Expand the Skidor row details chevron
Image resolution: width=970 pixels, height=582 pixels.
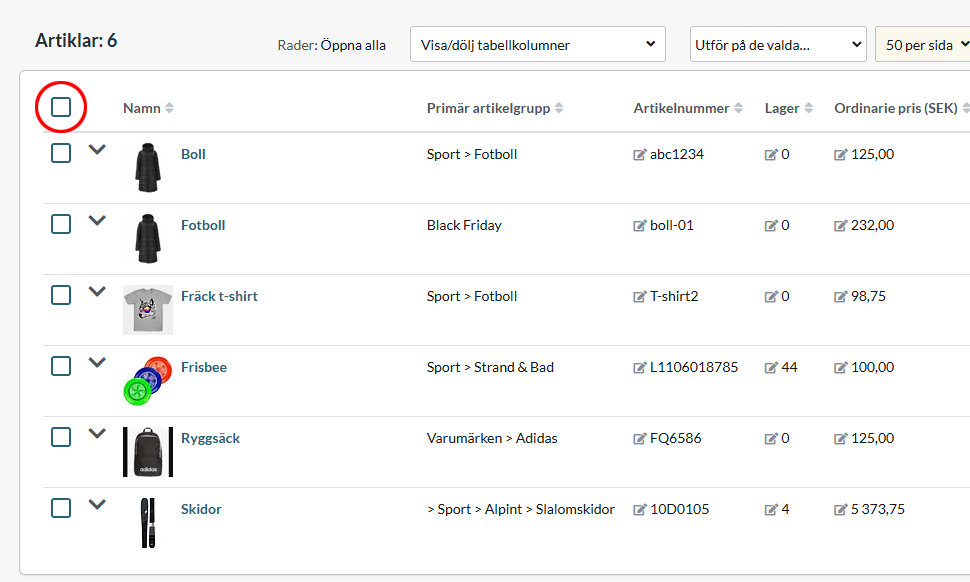[97, 505]
